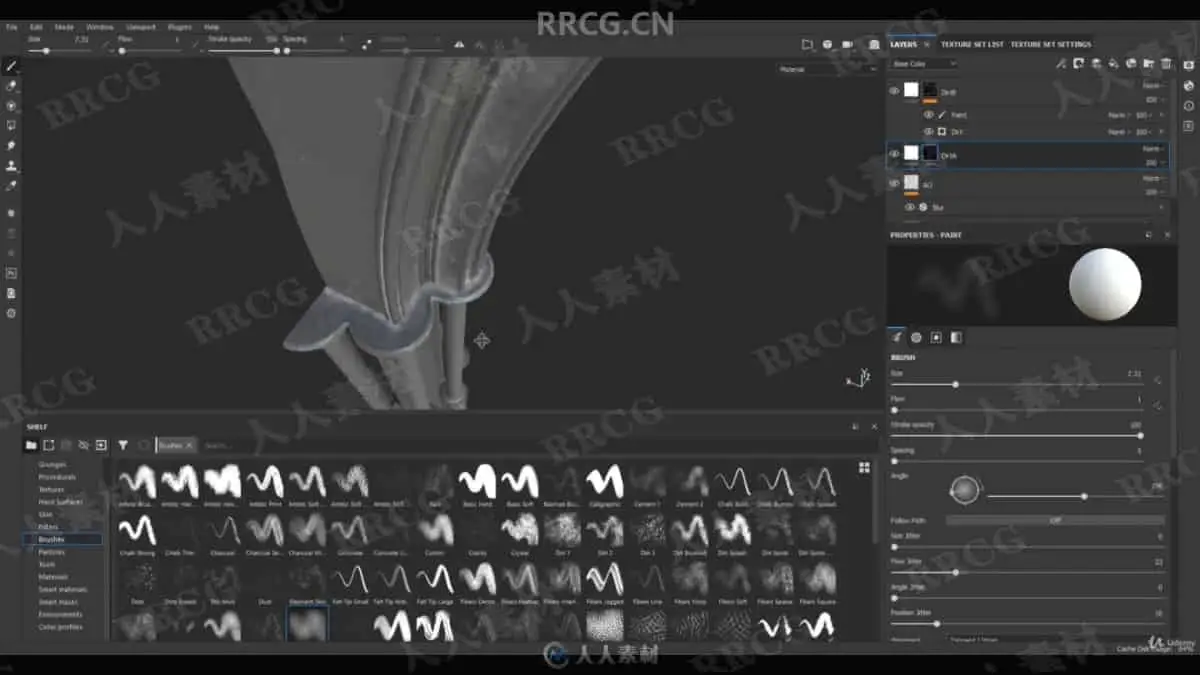Screen dimensions: 1200x675
Task: Switch shelf thumbnails with grid view icon
Action: (864, 467)
